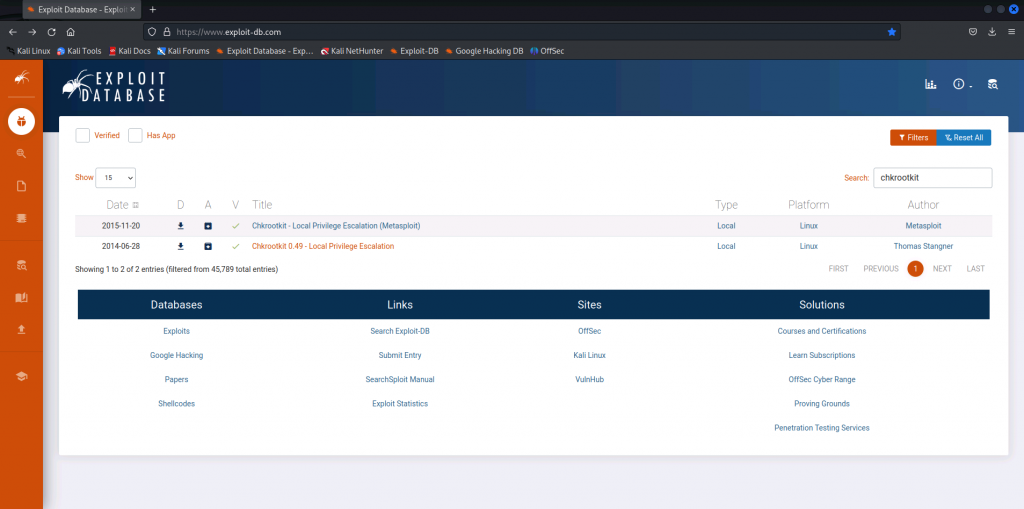This screenshot has width=1024, height=509.
Task: Click the orange Filters button
Action: click(913, 138)
